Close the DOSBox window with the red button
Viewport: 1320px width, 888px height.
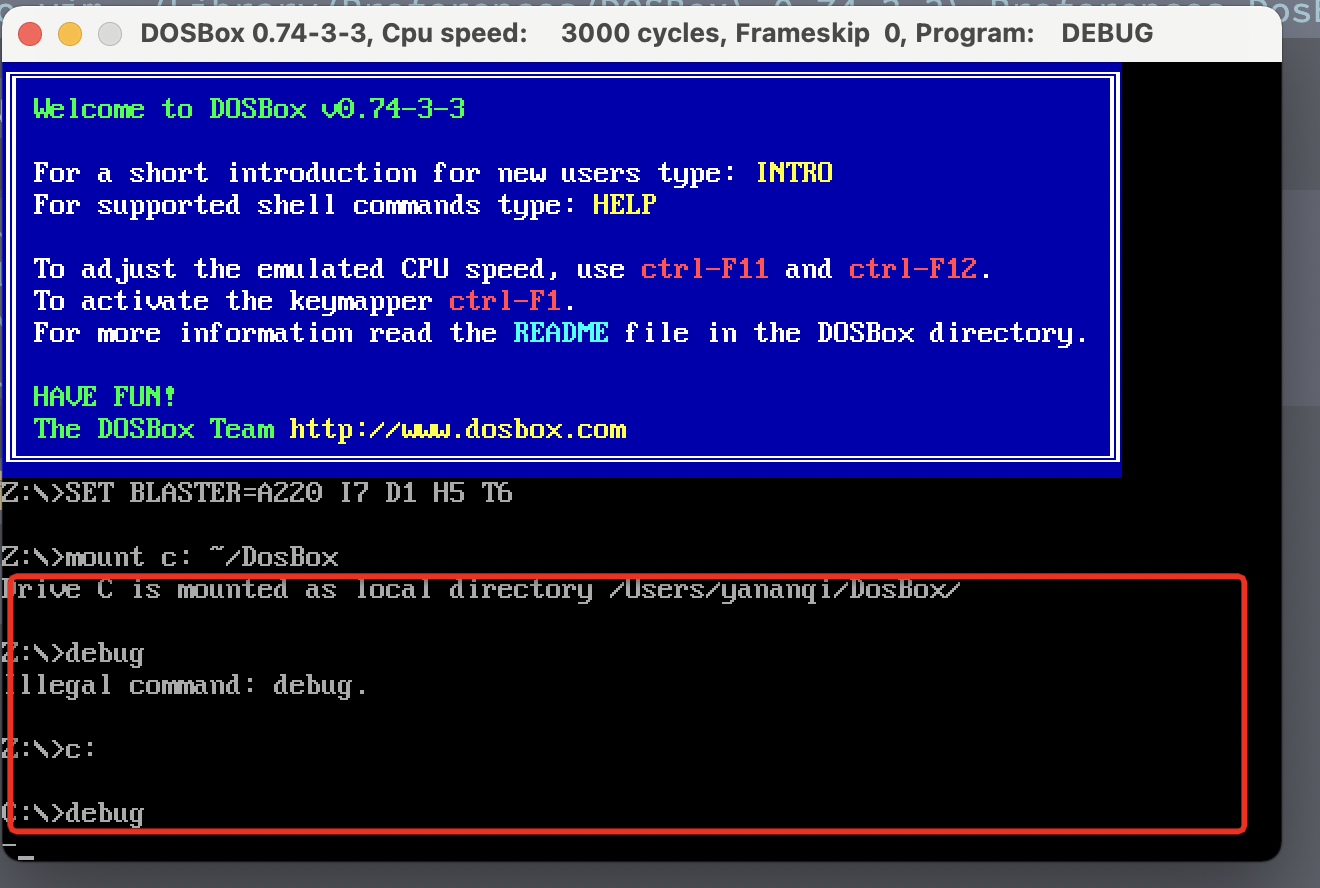click(x=30, y=34)
